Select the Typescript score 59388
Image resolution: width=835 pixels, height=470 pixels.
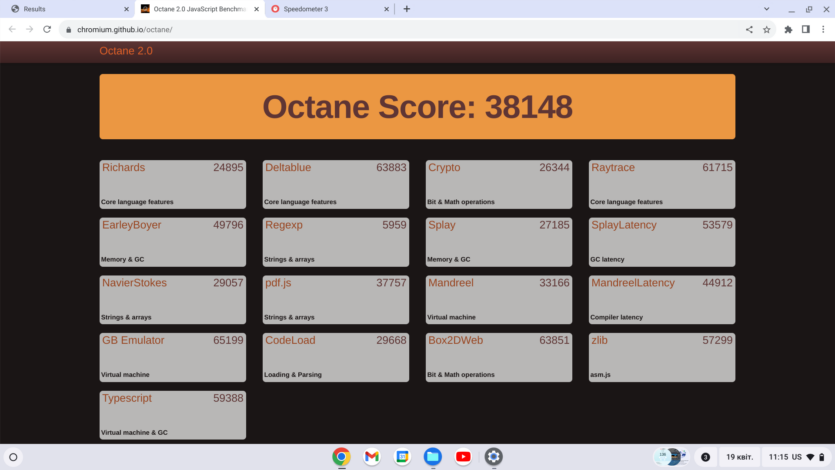(x=228, y=398)
